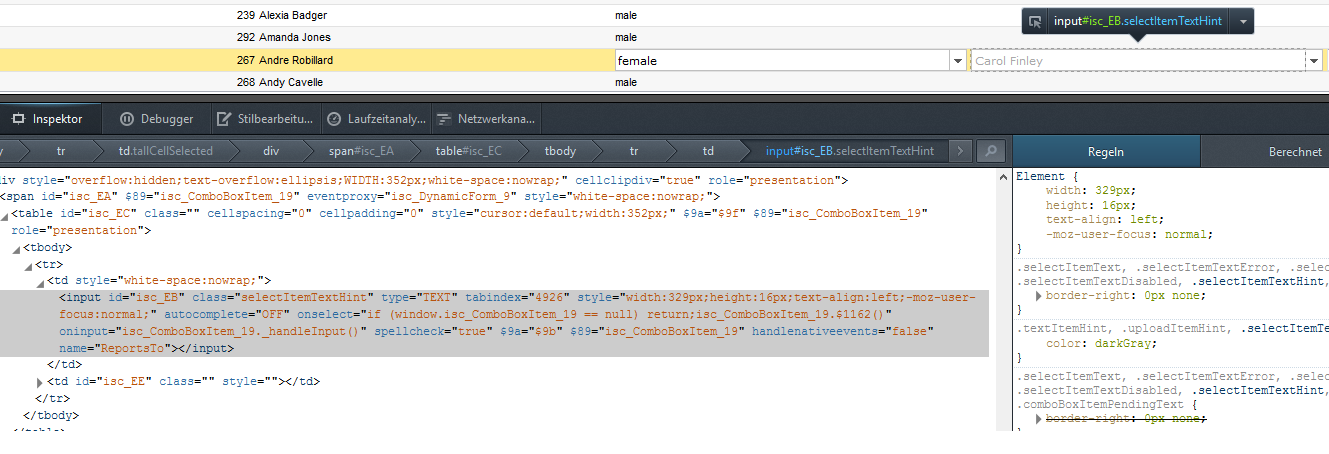
Task: Click the highlighted input isc_EB markup line
Action: coord(494,323)
